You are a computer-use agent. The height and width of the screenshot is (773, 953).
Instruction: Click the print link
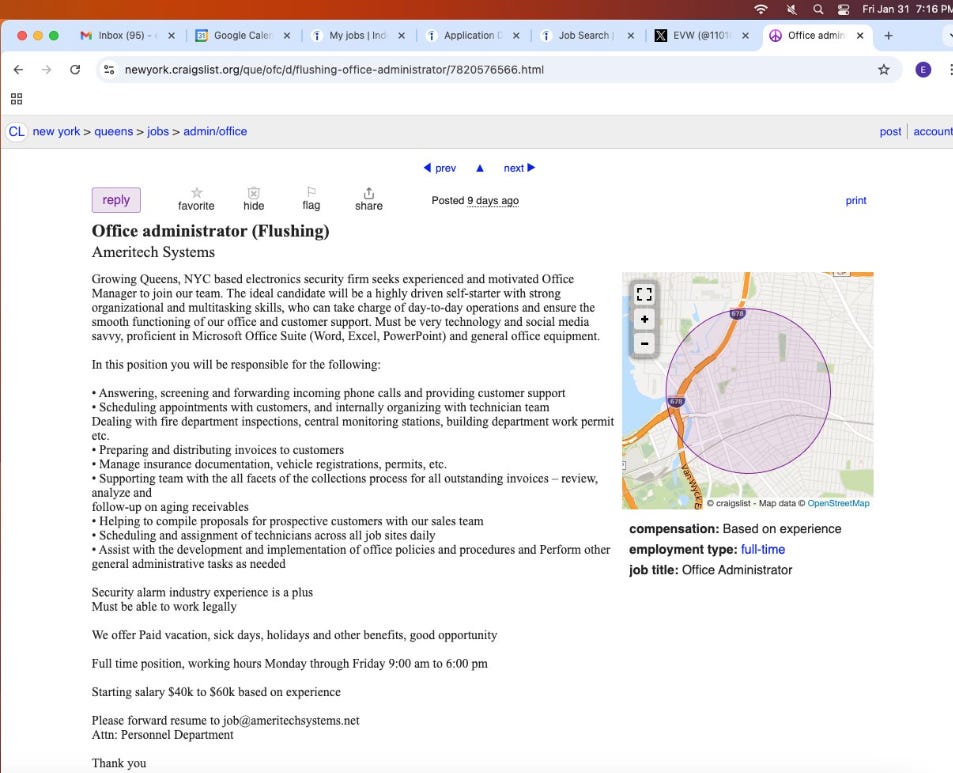coord(856,201)
